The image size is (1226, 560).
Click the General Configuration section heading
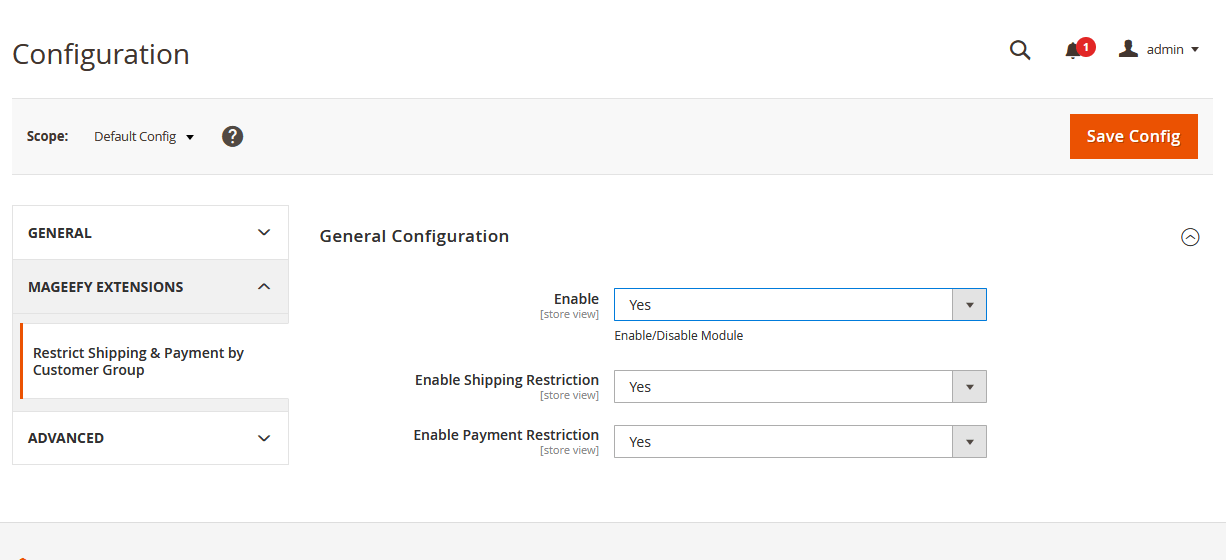414,236
